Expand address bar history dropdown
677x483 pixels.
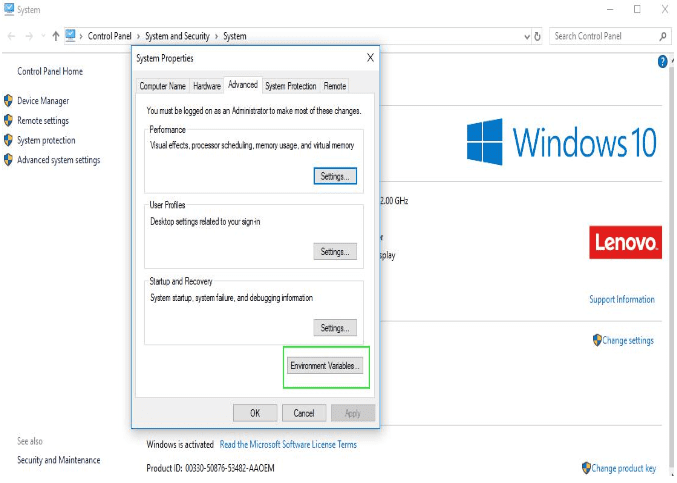(x=527, y=37)
